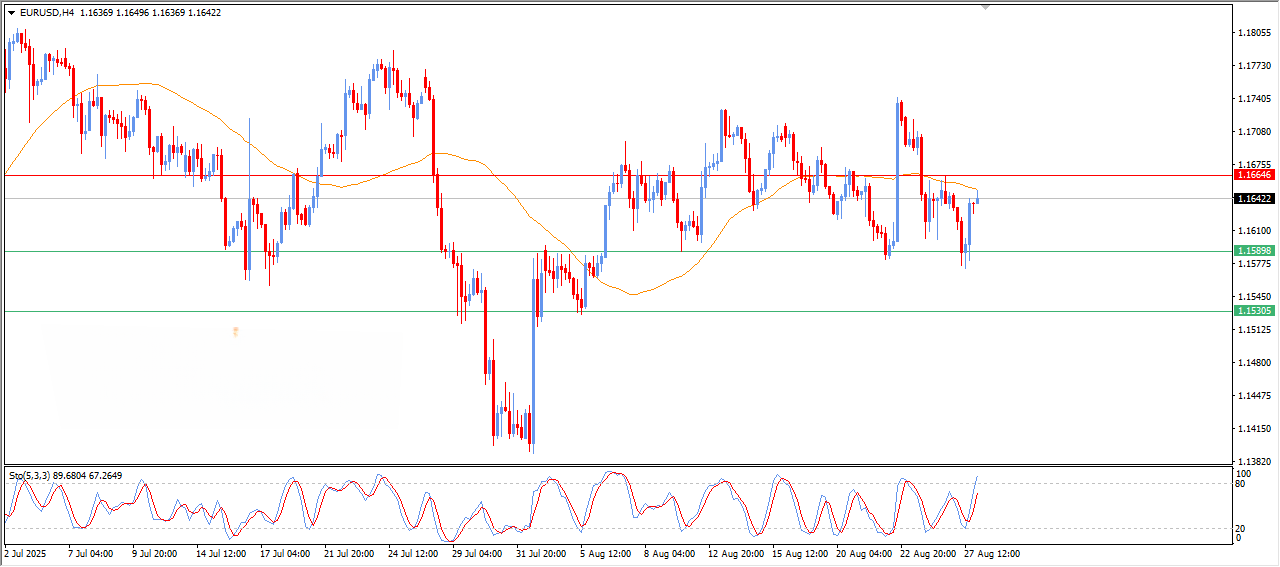Click the gray 1.16422 current price tag

point(1254,199)
